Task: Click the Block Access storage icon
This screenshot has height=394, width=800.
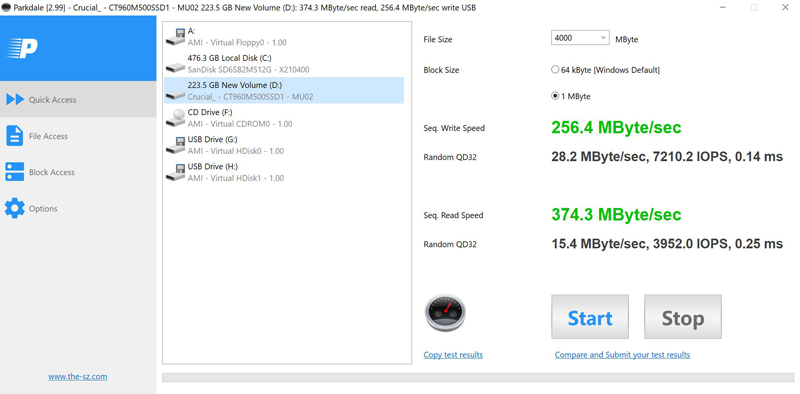Action: point(14,172)
